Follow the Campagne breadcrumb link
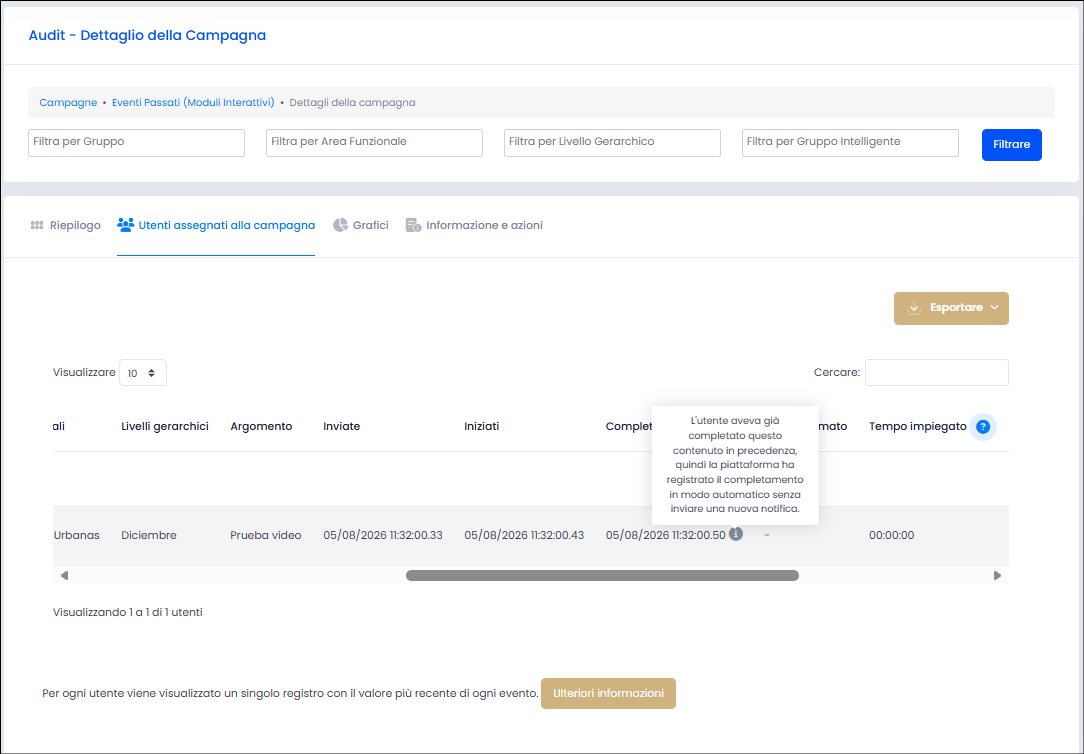The image size is (1084, 754). pos(68,102)
